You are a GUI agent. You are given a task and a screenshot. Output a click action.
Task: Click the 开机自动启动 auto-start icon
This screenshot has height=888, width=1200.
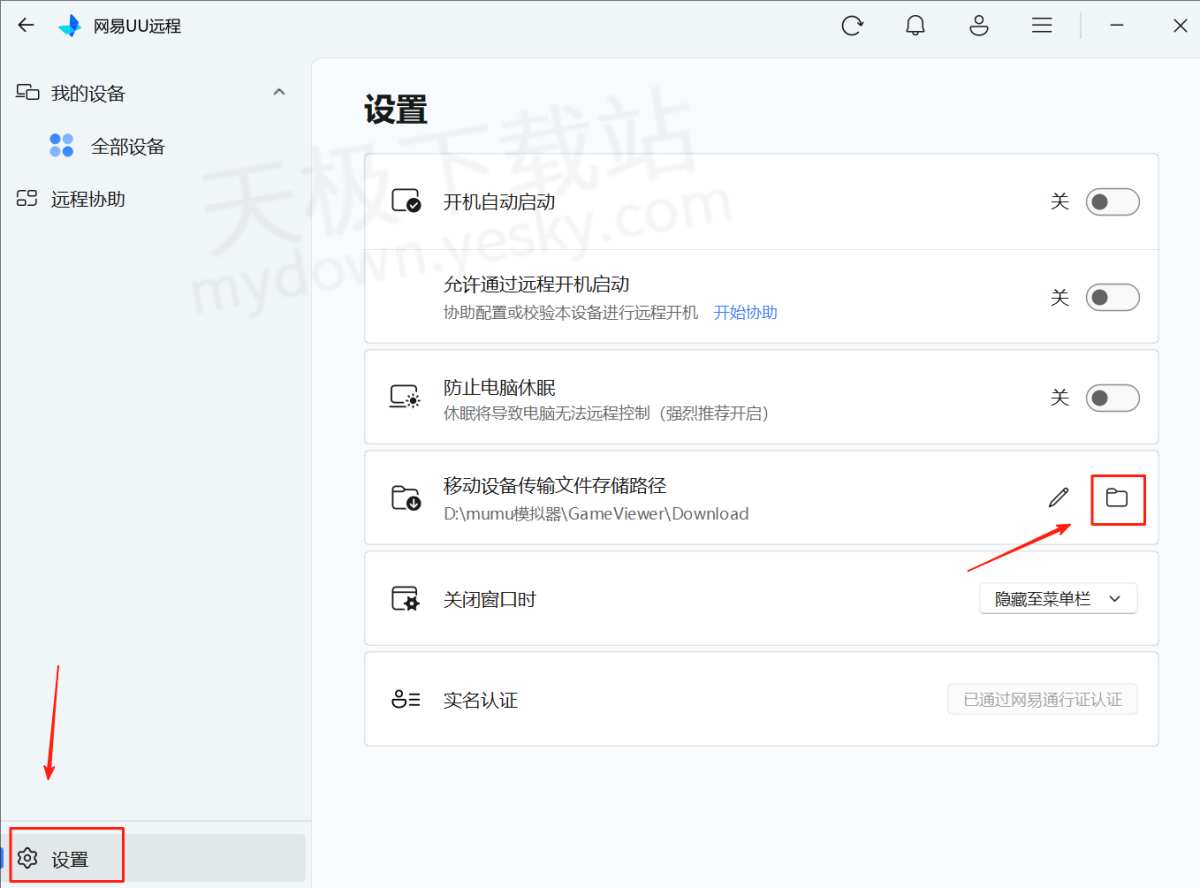(x=405, y=200)
